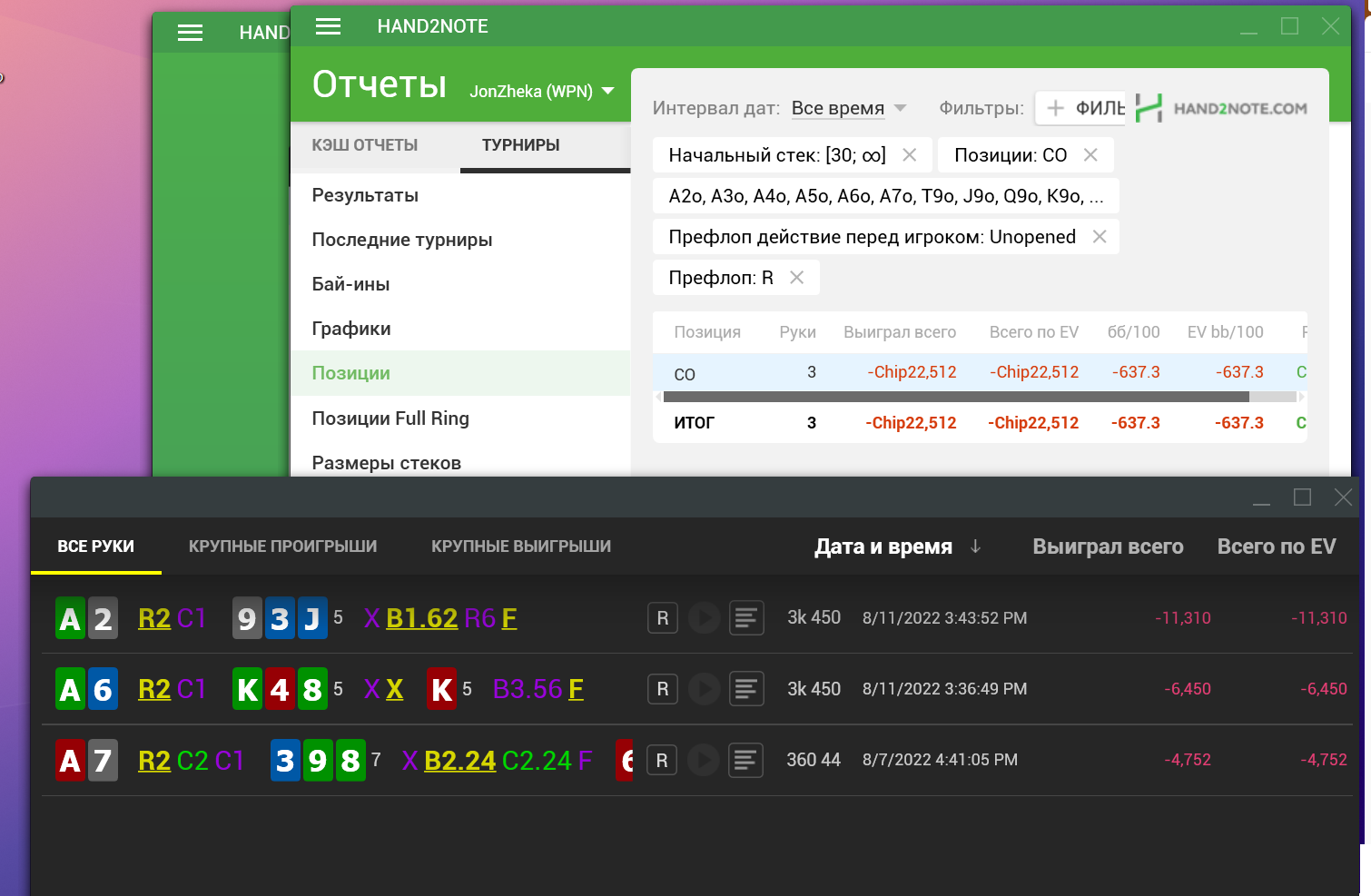Click date 8/11/2022 3:43:52 PM
The height and width of the screenshot is (896, 1371).
point(945,618)
